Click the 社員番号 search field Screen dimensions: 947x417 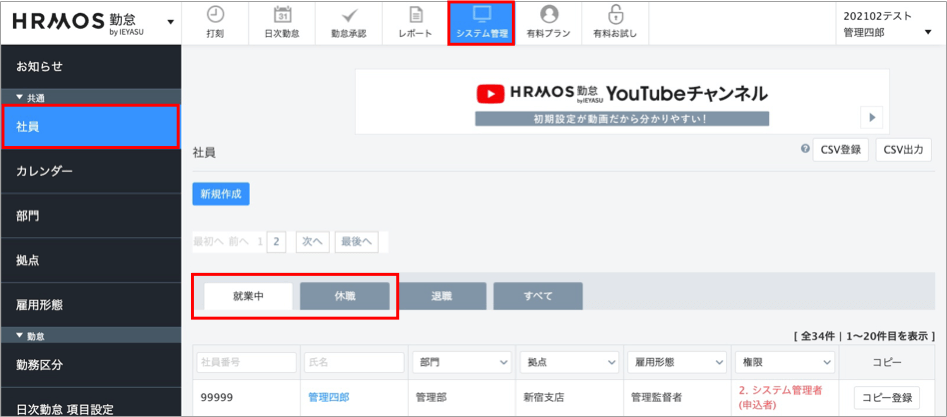233,362
